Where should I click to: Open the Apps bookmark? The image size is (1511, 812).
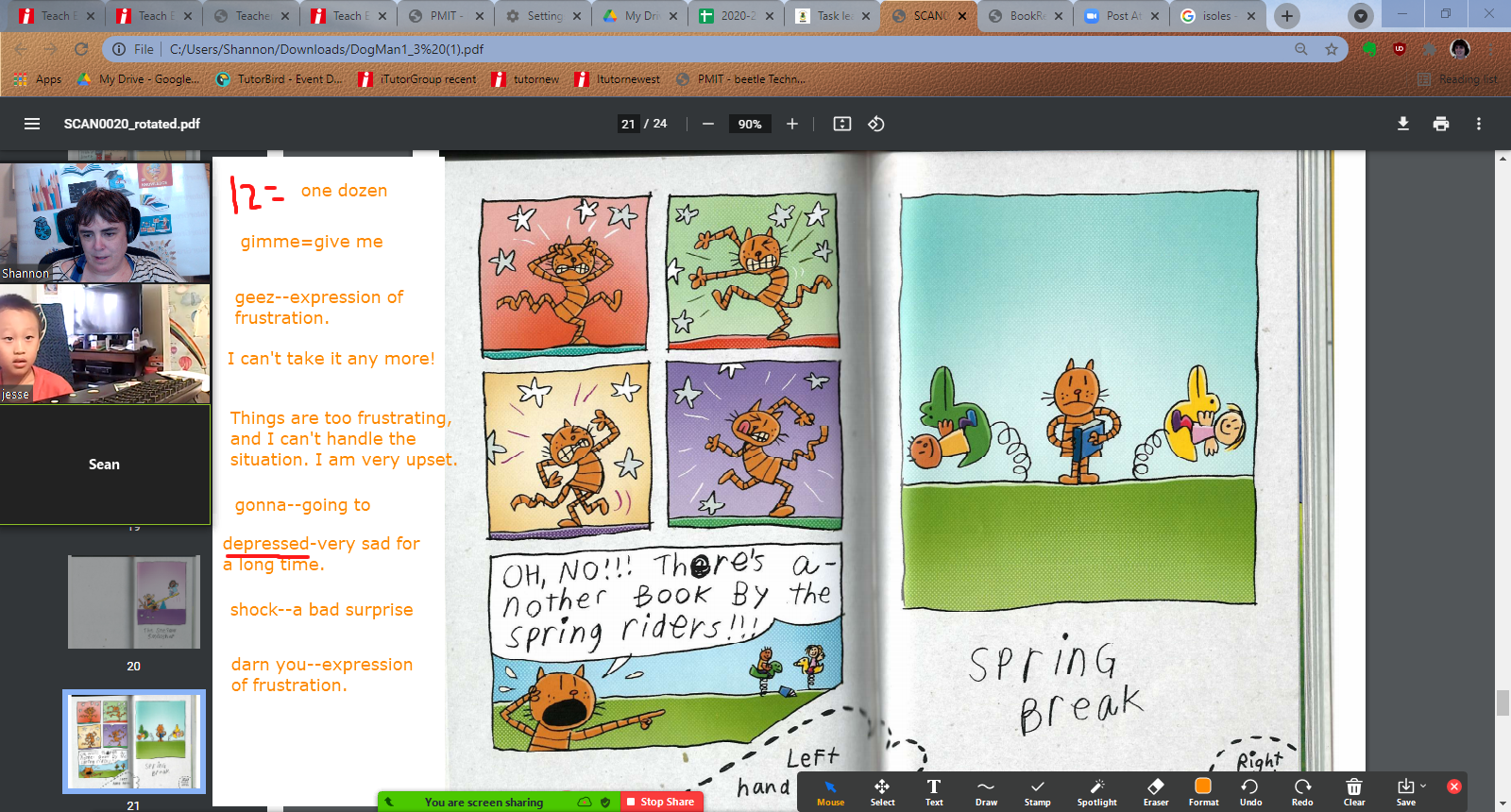point(38,79)
